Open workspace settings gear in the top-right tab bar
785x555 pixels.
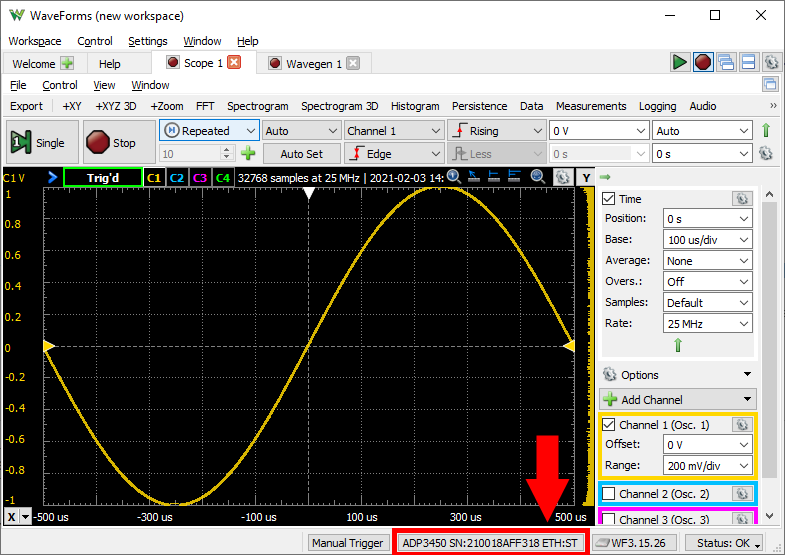click(771, 63)
